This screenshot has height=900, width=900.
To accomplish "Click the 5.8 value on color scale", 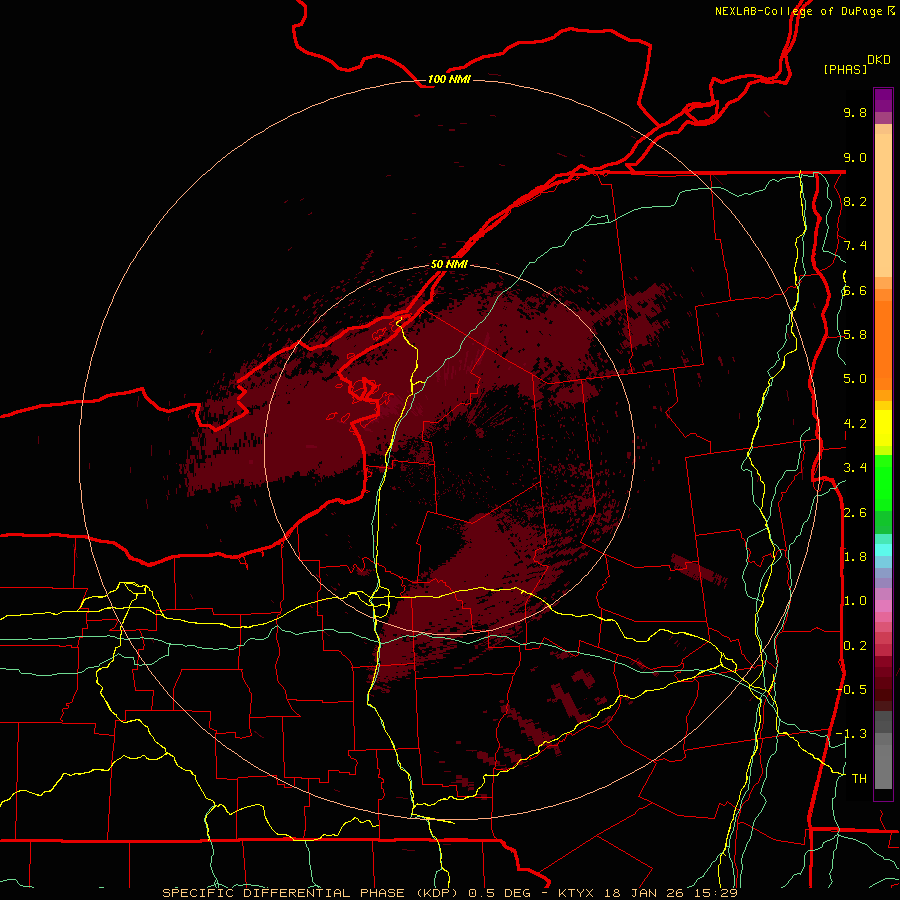I will pyautogui.click(x=855, y=335).
